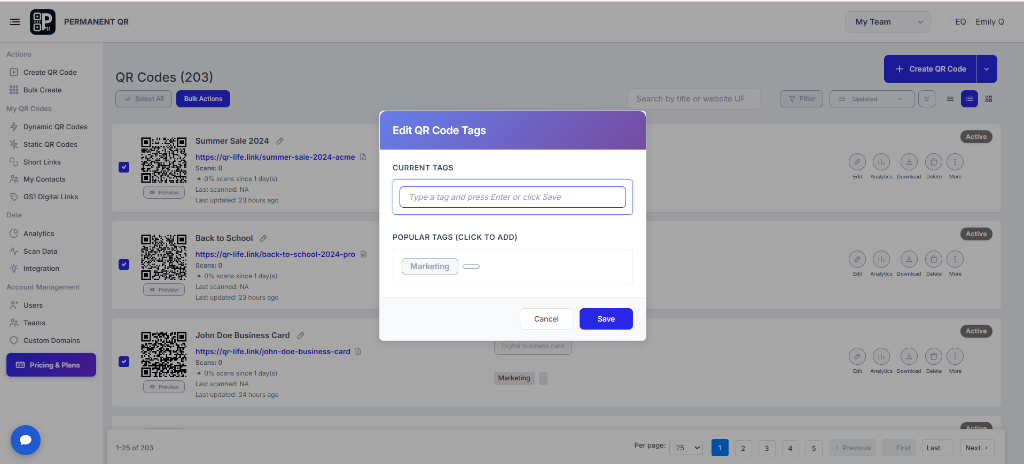This screenshot has height=464, width=1024.
Task: Switch to compact row view icon
Action: [x=950, y=99]
